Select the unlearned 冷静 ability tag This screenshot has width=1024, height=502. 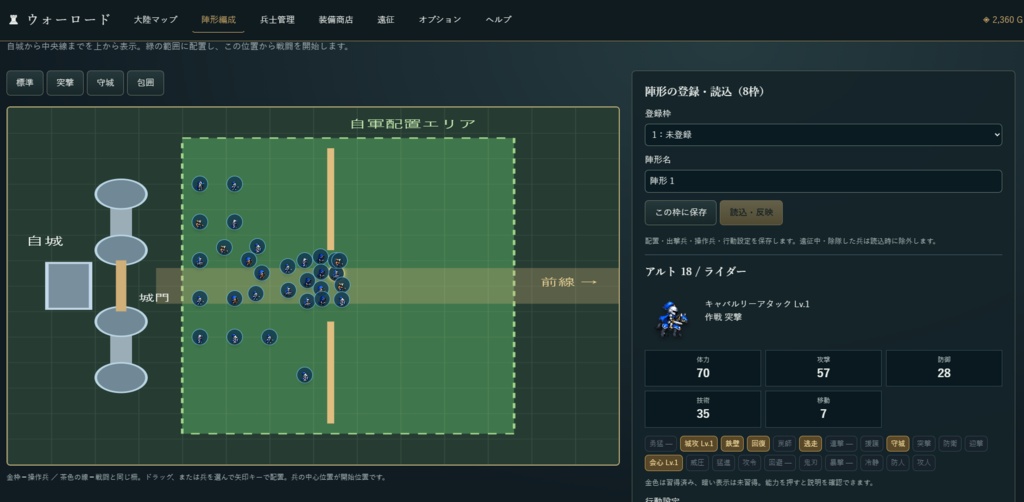pyautogui.click(x=871, y=463)
